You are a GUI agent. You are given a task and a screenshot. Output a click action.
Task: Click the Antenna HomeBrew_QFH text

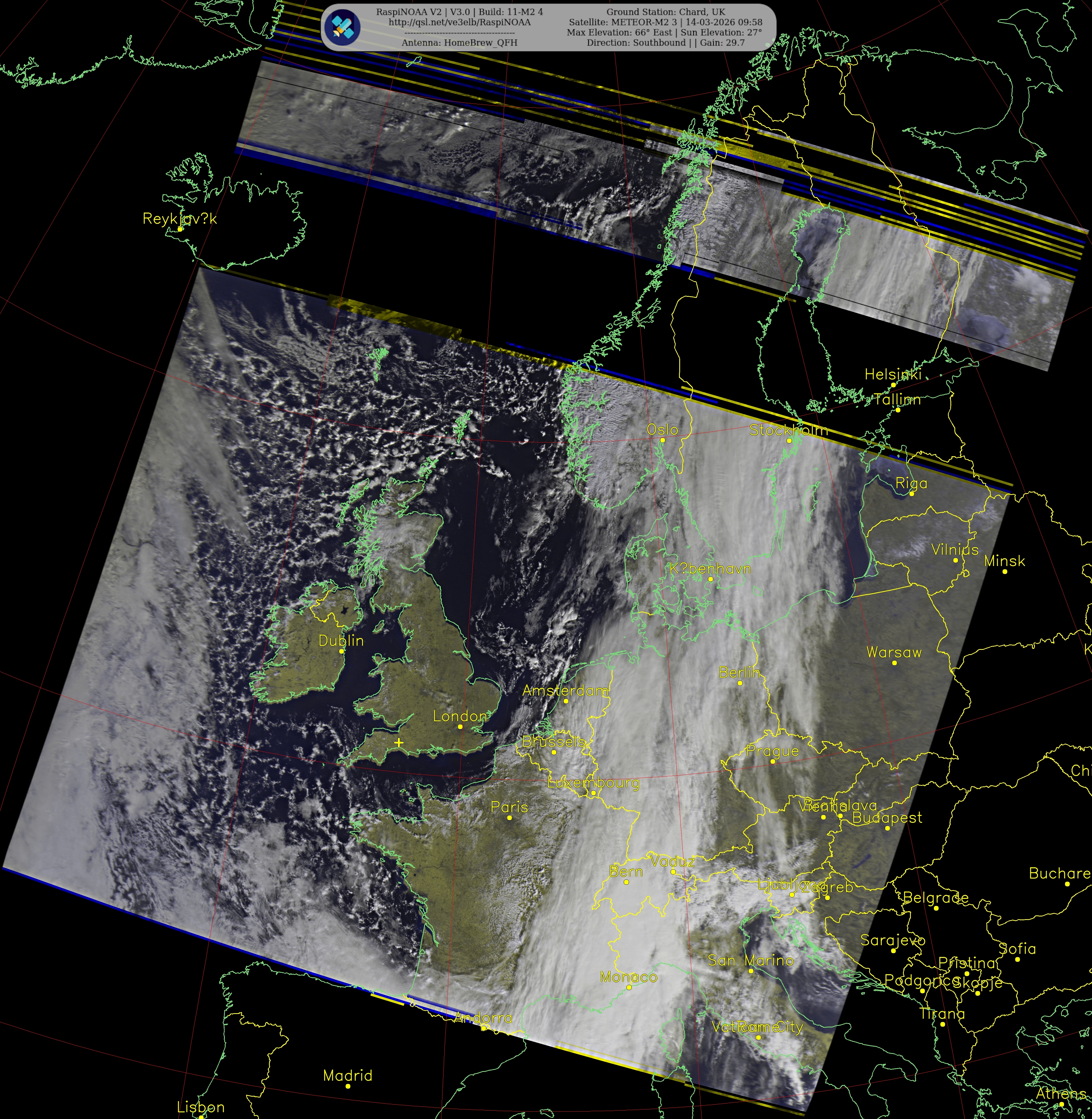pos(459,43)
